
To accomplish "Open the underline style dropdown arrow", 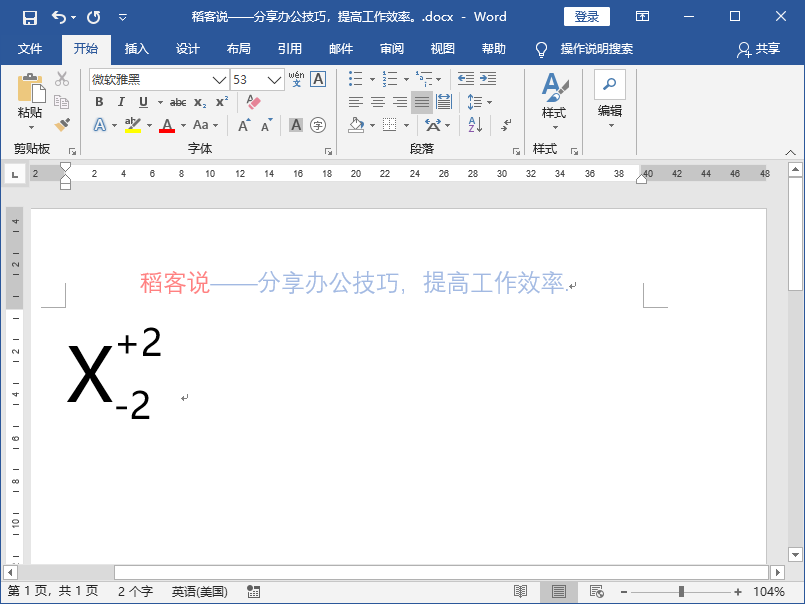I will pos(160,102).
